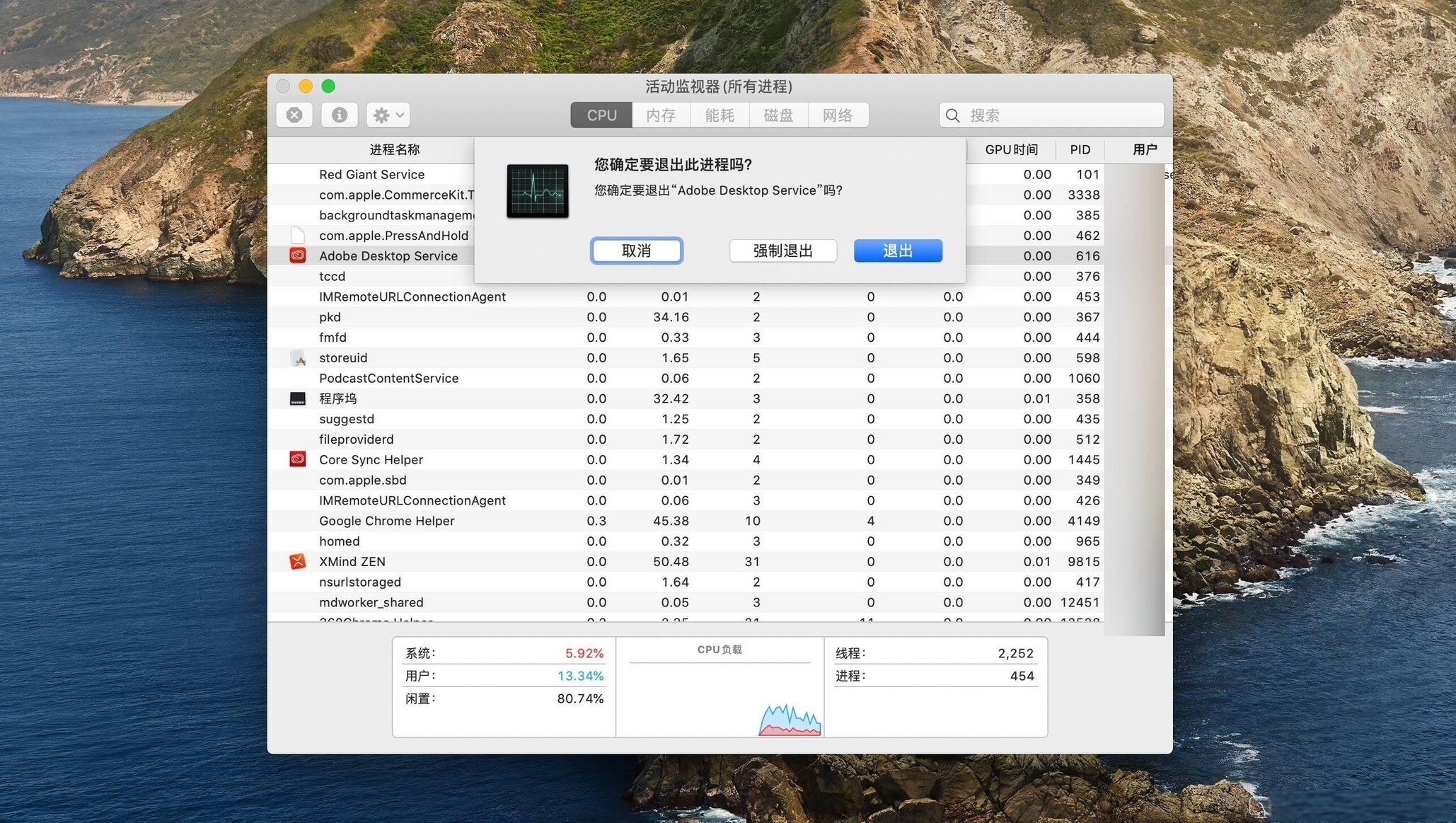This screenshot has height=823, width=1456.
Task: Open the gear actions dropdown menu
Action: click(388, 115)
